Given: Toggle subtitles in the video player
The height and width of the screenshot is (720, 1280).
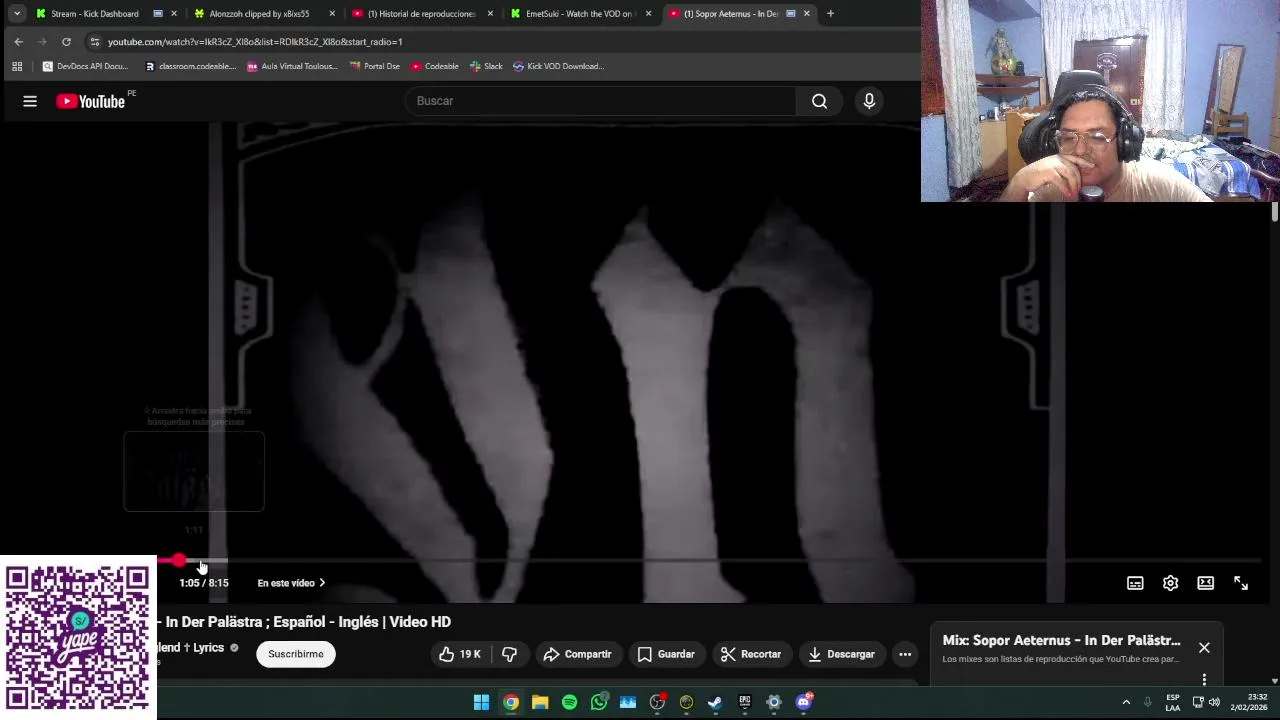Looking at the screenshot, I should (x=1135, y=583).
